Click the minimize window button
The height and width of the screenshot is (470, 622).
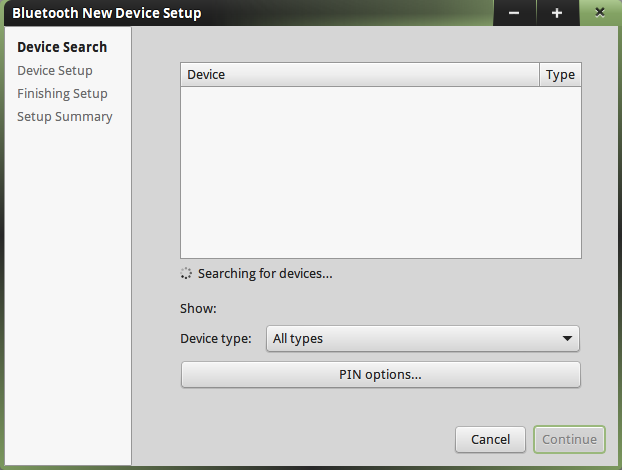pos(514,13)
